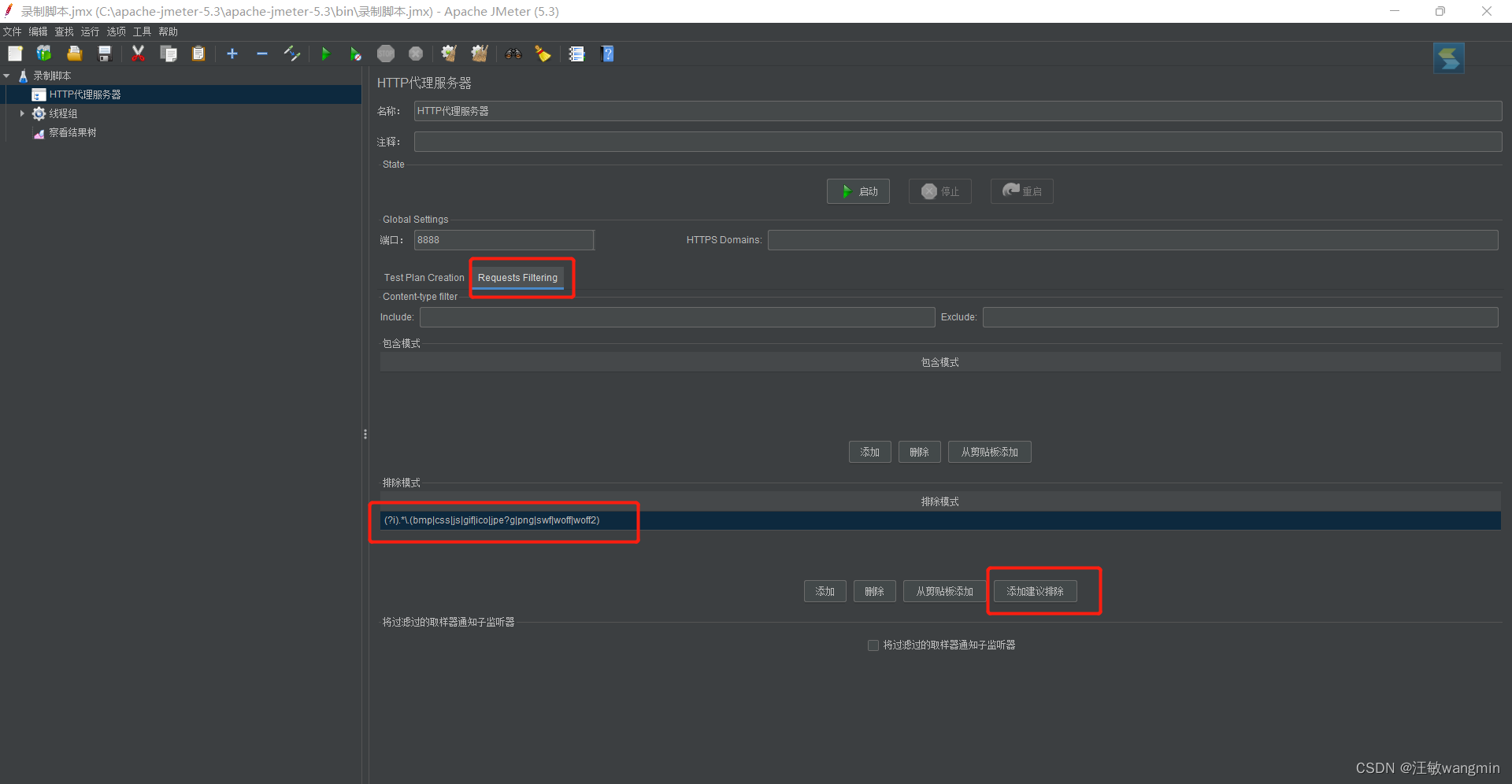Click the Shutdown toolbar icon
Image resolution: width=1512 pixels, height=784 pixels.
click(416, 54)
